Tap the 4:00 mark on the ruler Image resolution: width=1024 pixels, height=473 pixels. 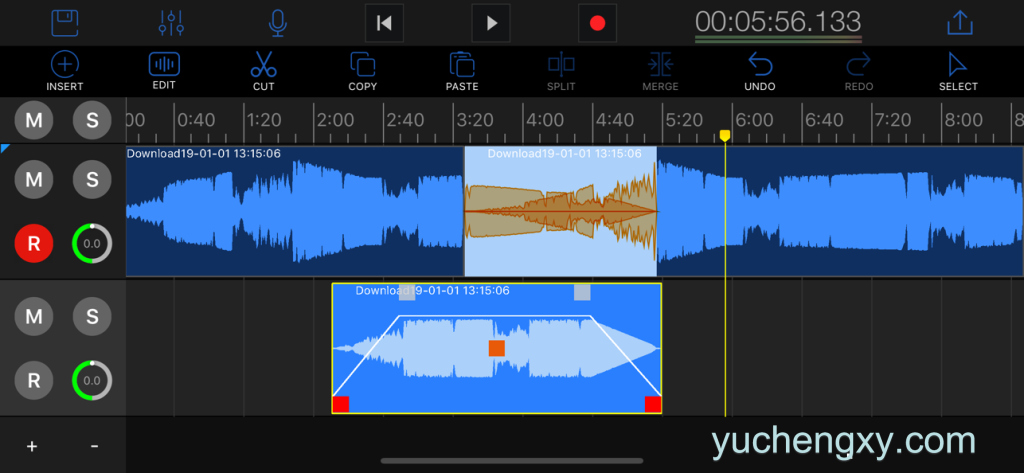(545, 120)
